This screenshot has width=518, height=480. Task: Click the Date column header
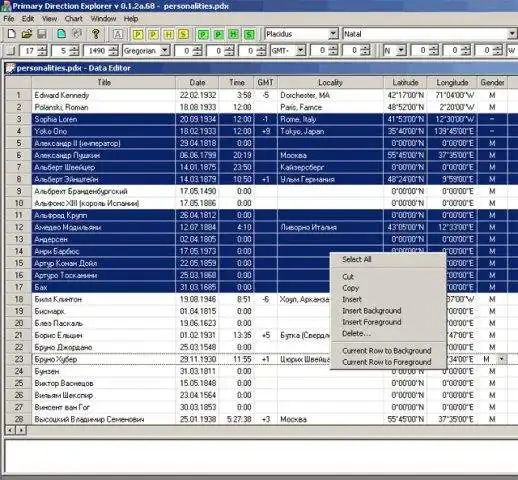pos(197,82)
